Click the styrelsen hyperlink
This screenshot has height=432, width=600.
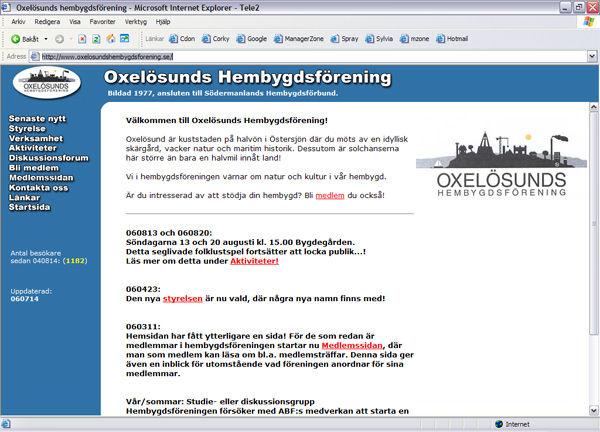[x=183, y=298]
